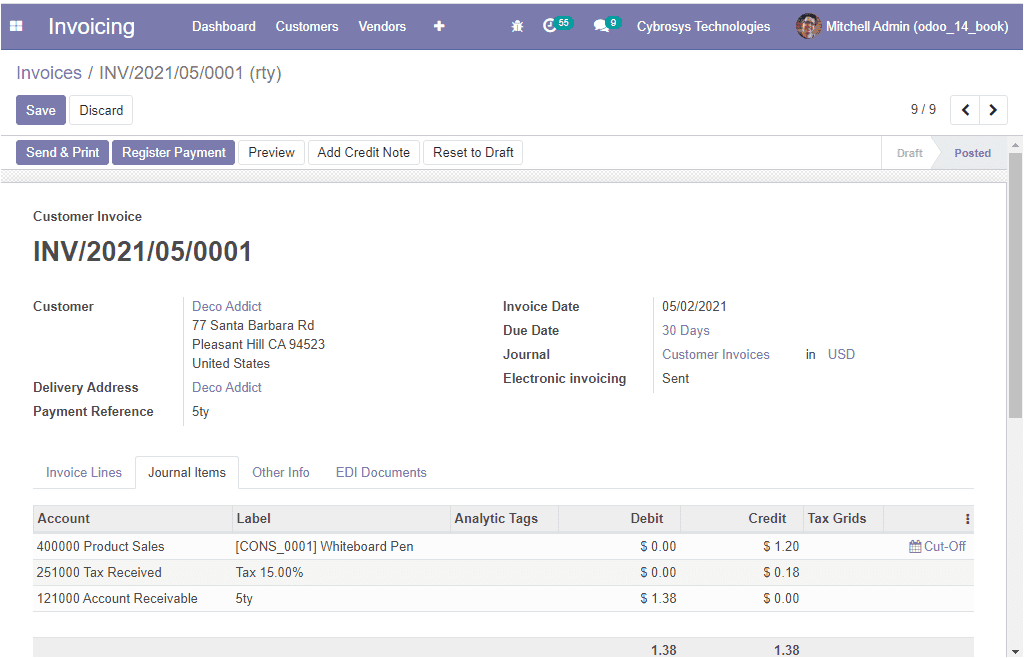Click the Discard button
This screenshot has height=658, width=1024.
click(x=101, y=110)
